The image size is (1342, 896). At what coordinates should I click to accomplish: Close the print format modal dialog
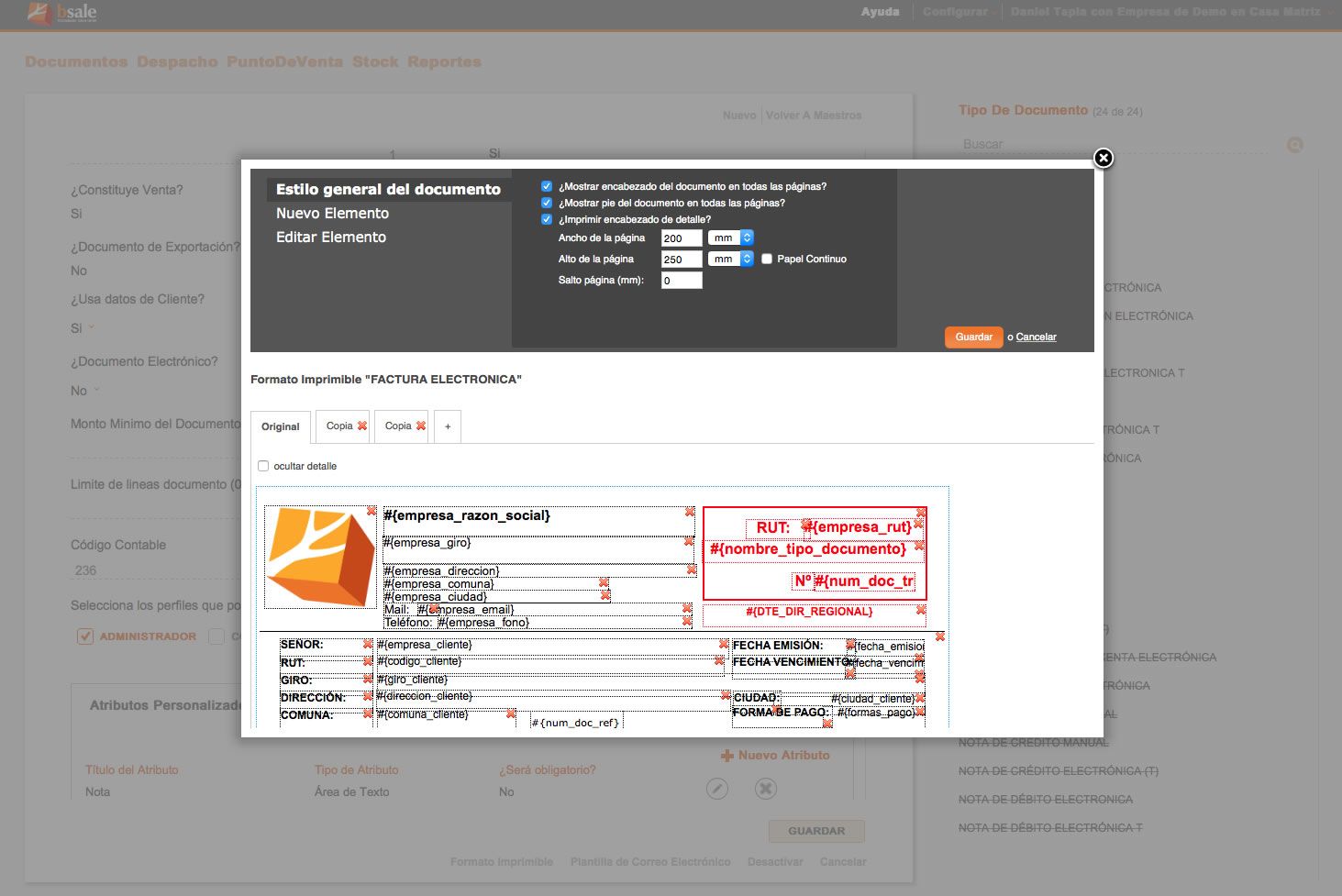pos(1103,158)
